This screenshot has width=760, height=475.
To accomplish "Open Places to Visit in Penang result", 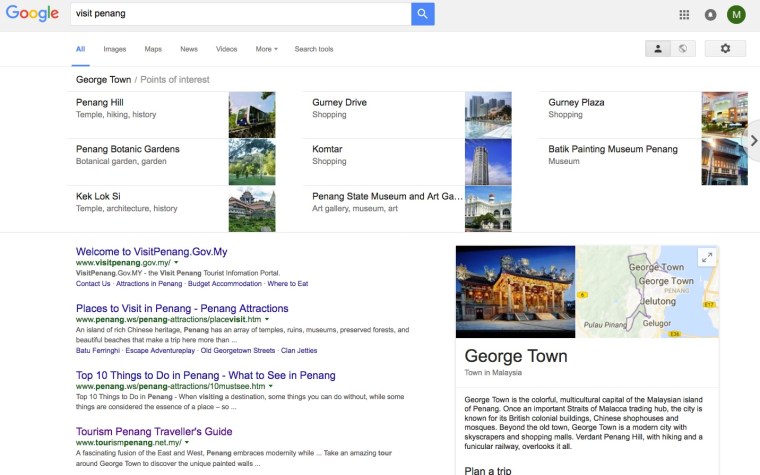I will [x=182, y=308].
